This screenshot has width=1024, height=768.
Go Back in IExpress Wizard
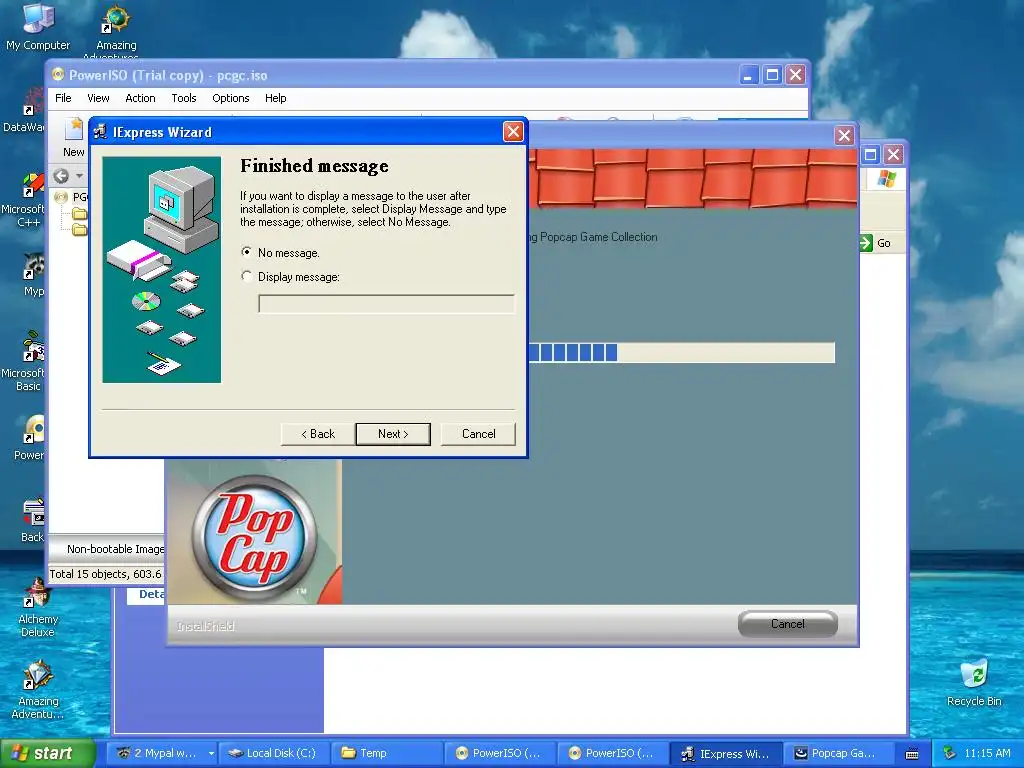pos(317,434)
